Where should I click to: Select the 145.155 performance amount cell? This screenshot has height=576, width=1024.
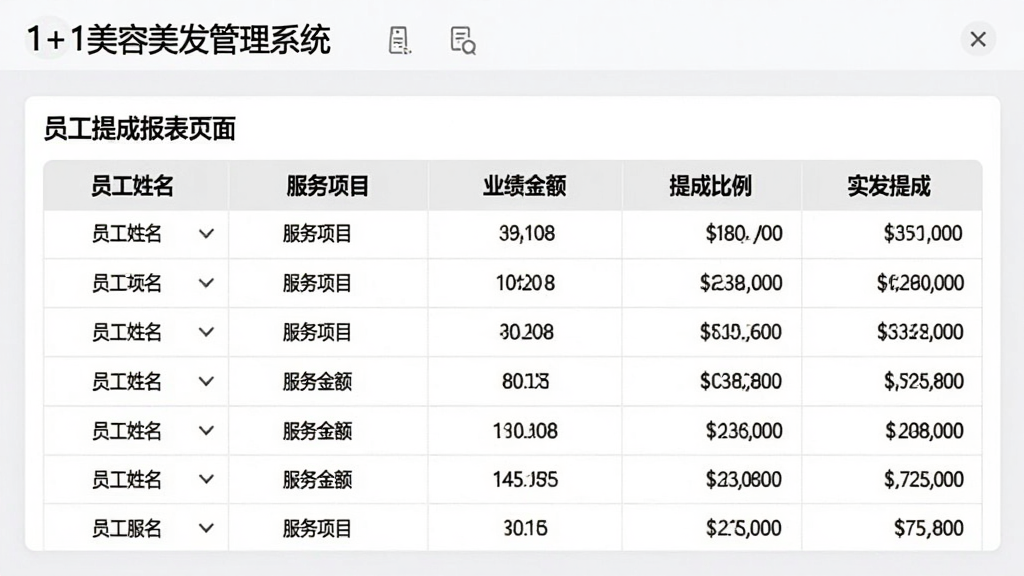click(x=525, y=479)
